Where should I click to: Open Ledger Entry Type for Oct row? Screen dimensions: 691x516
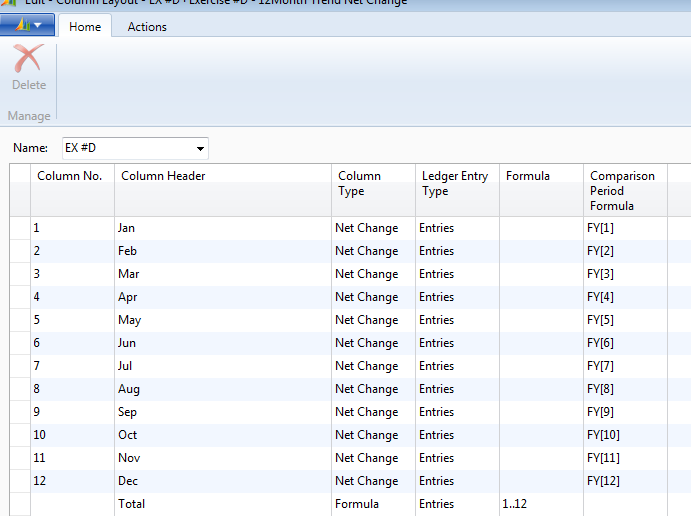point(456,435)
